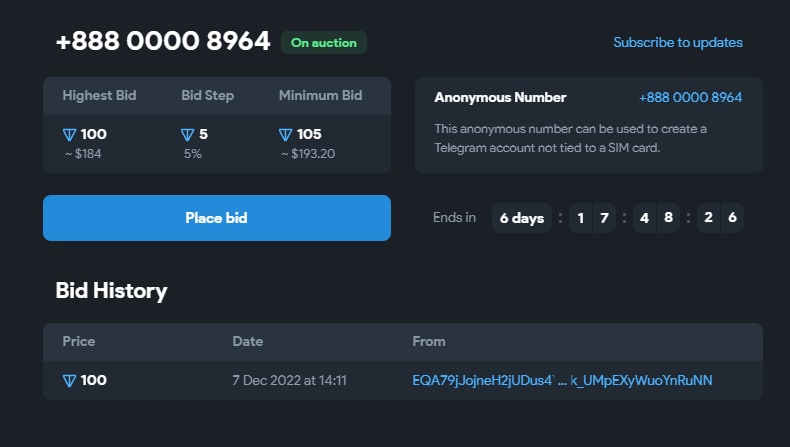
Task: Click the +888 0000 8964 page title
Action: point(163,41)
